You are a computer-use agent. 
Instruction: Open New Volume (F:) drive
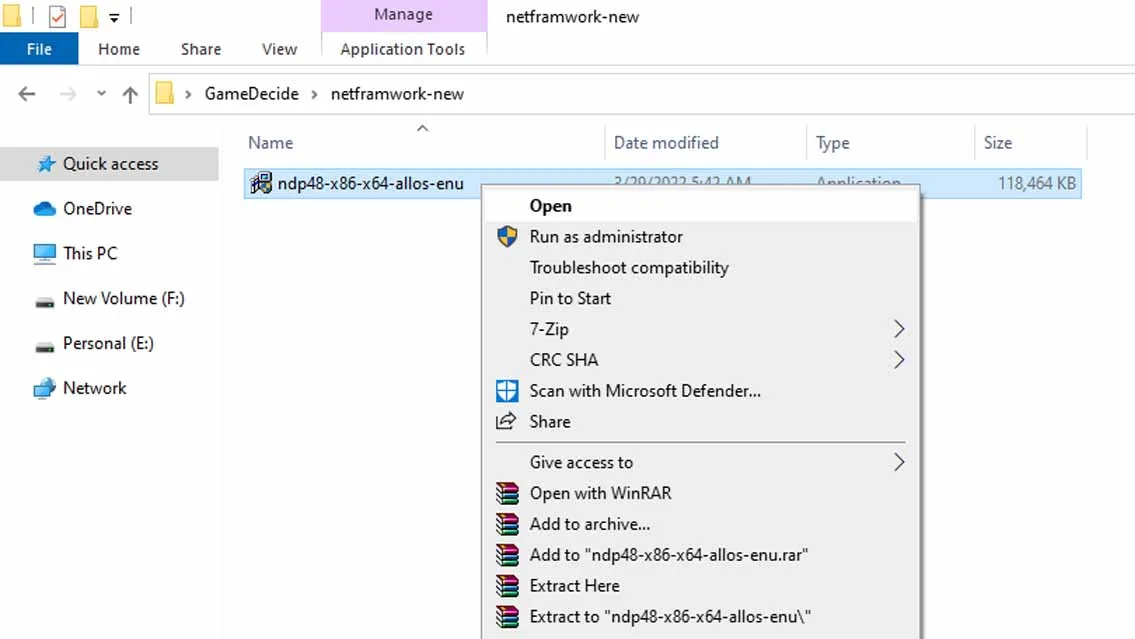click(x=123, y=299)
